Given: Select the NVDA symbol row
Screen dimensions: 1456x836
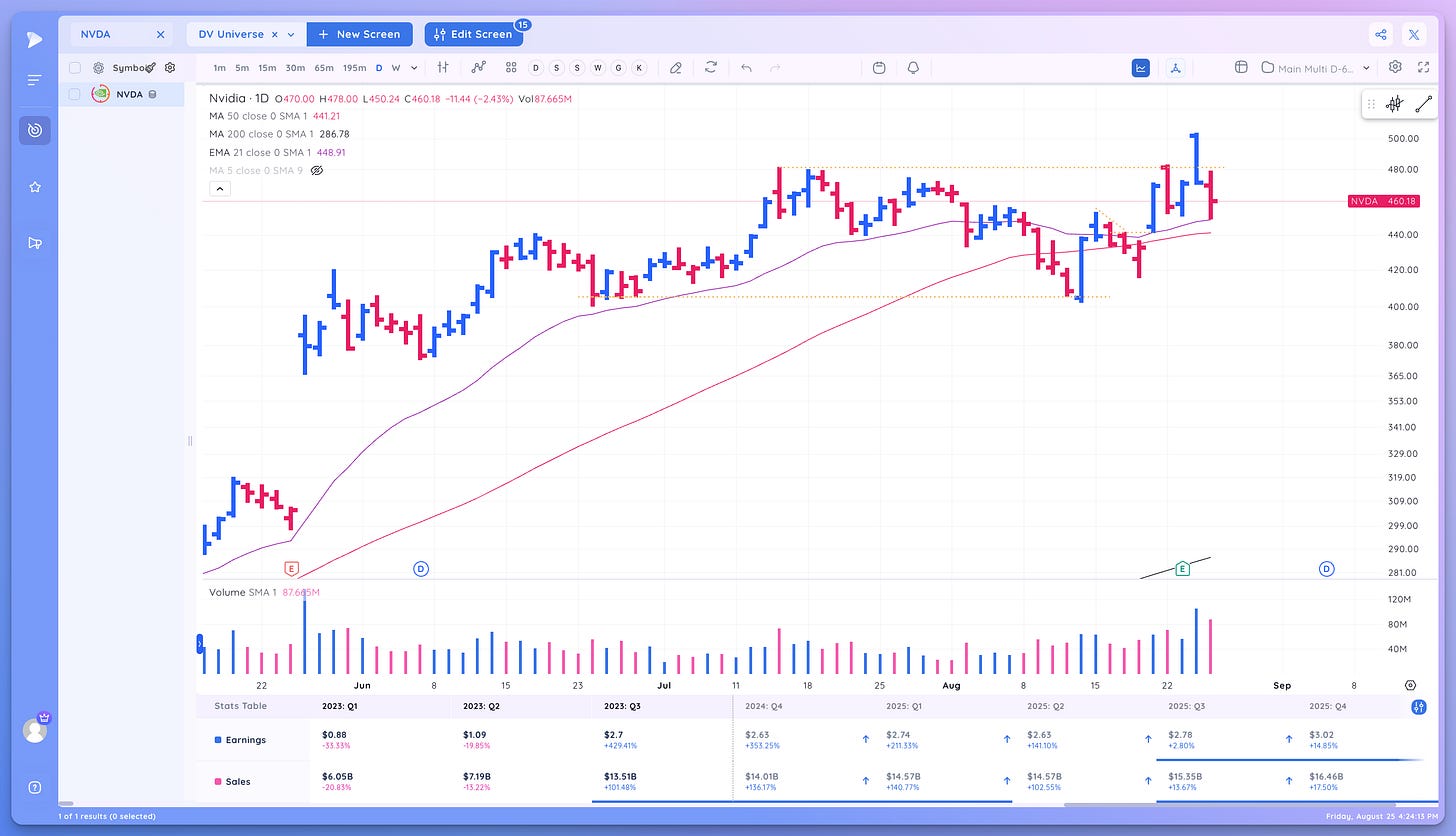Looking at the screenshot, I should click(x=121, y=94).
